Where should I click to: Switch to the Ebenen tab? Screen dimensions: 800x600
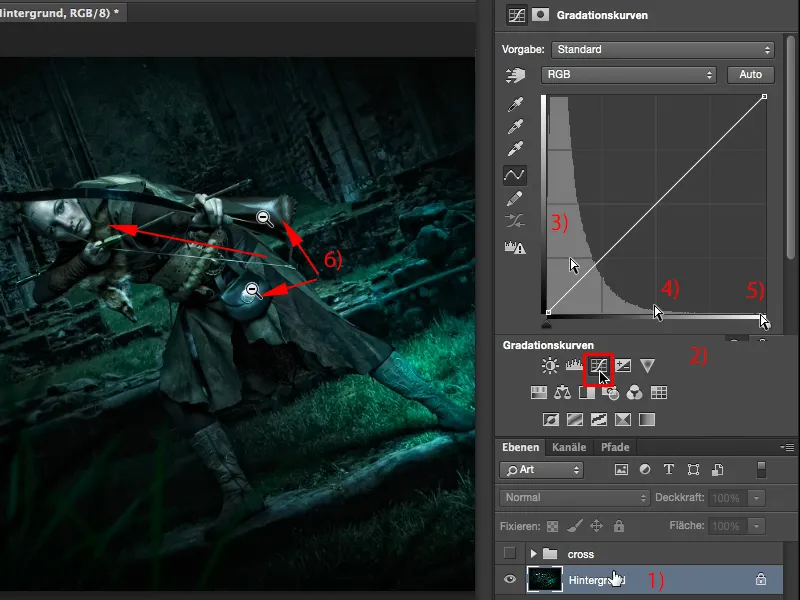[x=520, y=447]
